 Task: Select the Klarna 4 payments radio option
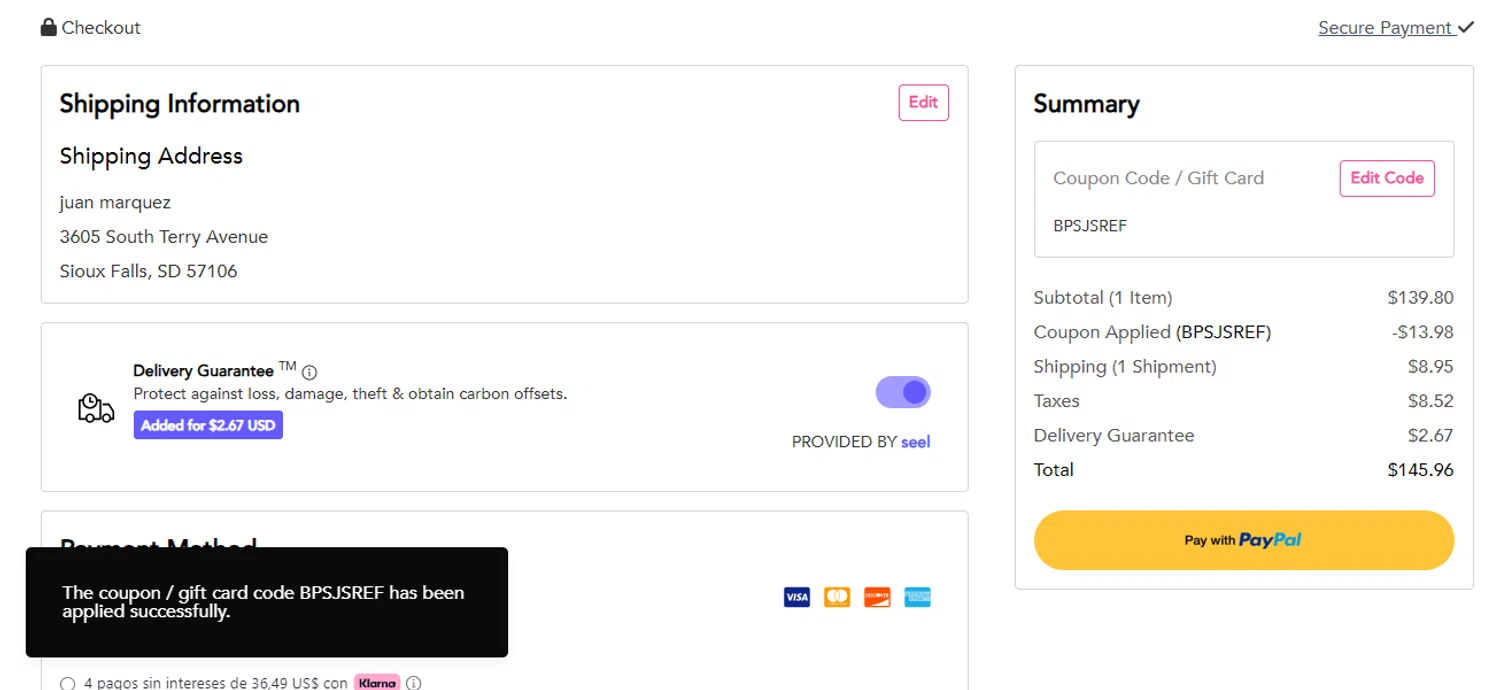(68, 684)
